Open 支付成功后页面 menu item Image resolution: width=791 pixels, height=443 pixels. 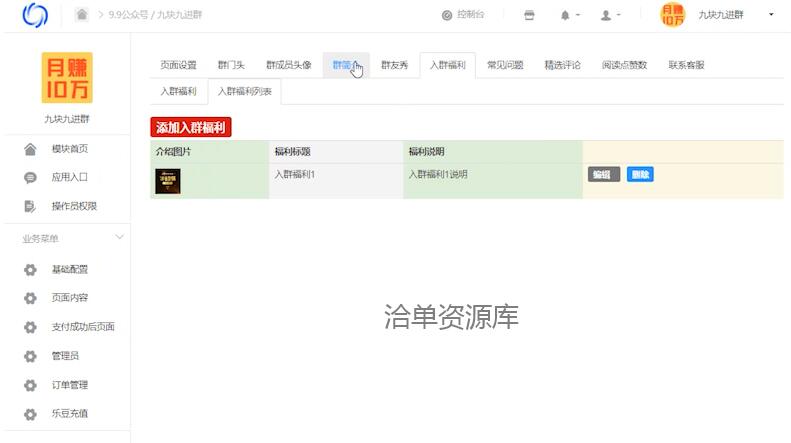coord(83,326)
